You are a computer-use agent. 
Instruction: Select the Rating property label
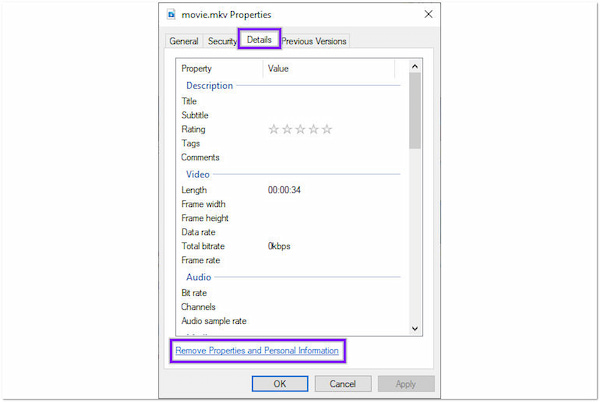[x=193, y=129]
